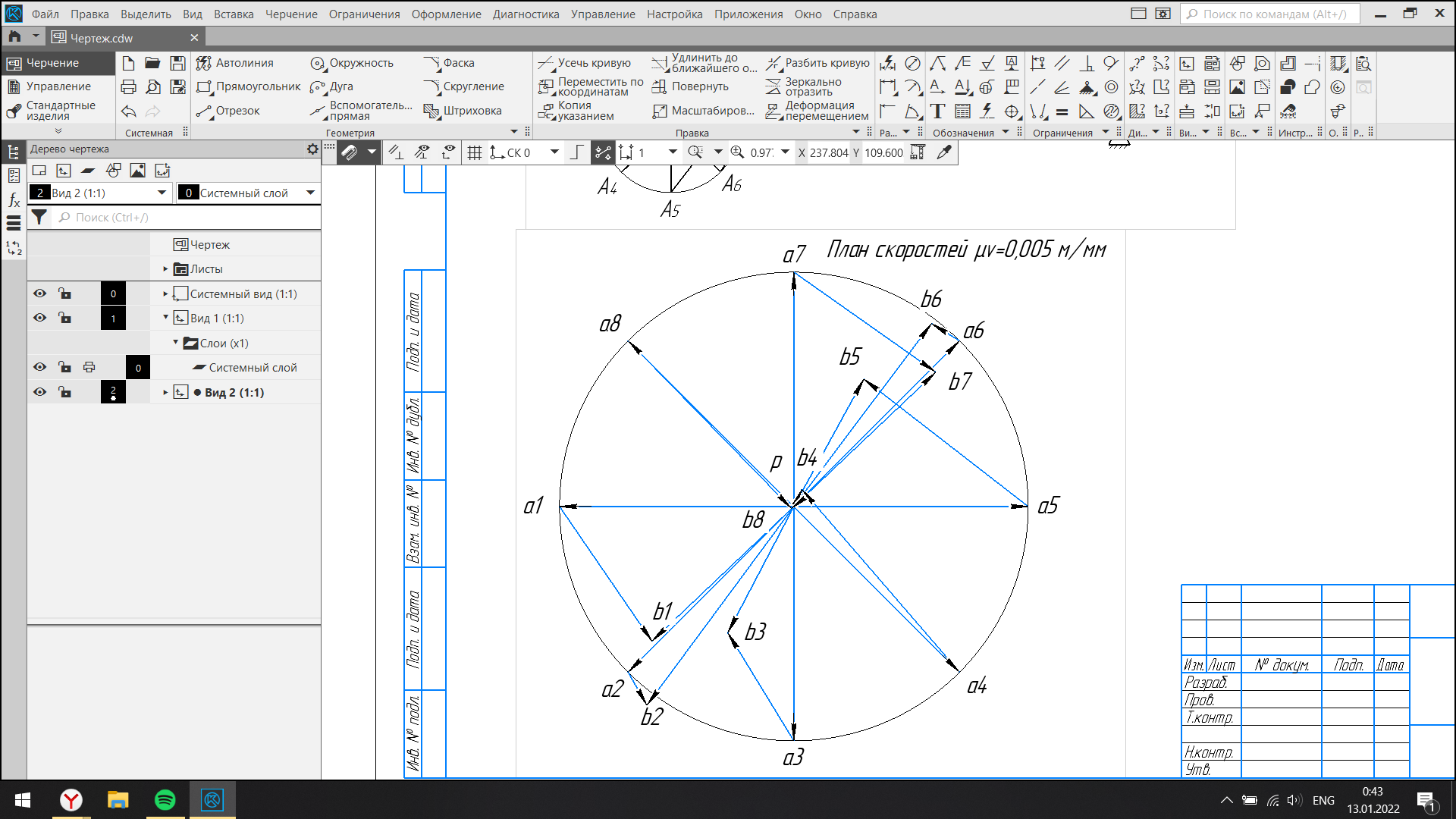
Task: Open print preview (magnifier over page icon)
Action: click(152, 87)
